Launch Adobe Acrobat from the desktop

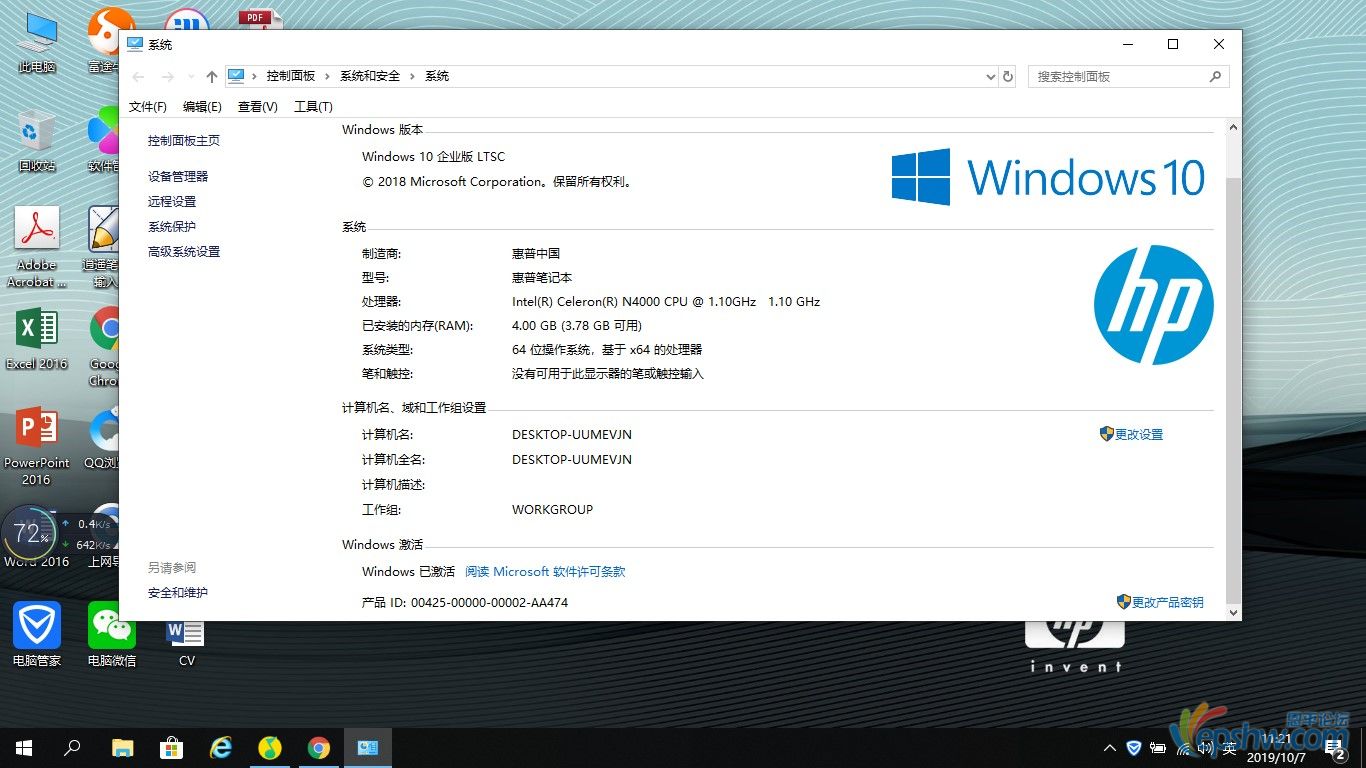pyautogui.click(x=37, y=247)
